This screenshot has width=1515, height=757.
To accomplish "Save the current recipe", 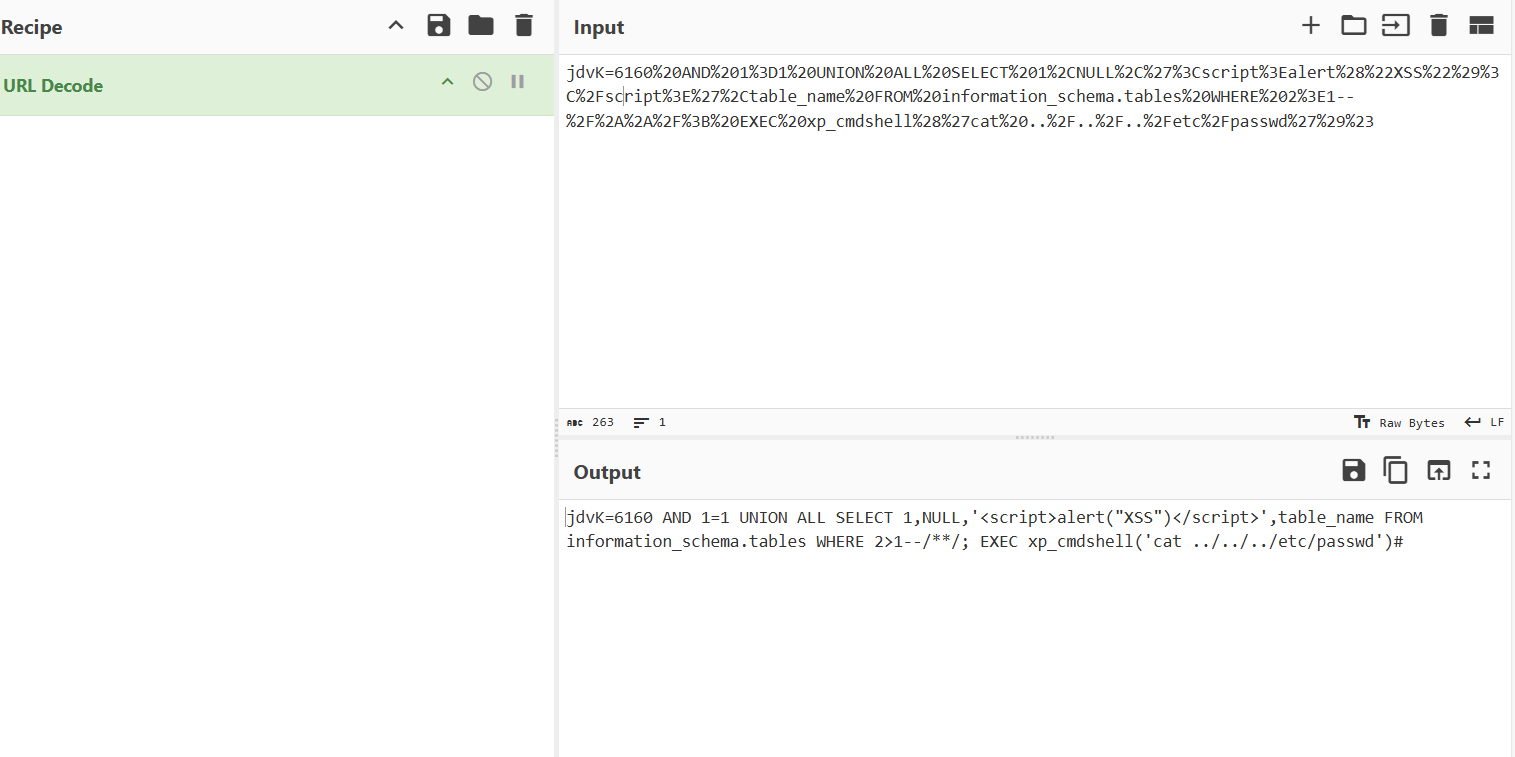I will click(438, 26).
